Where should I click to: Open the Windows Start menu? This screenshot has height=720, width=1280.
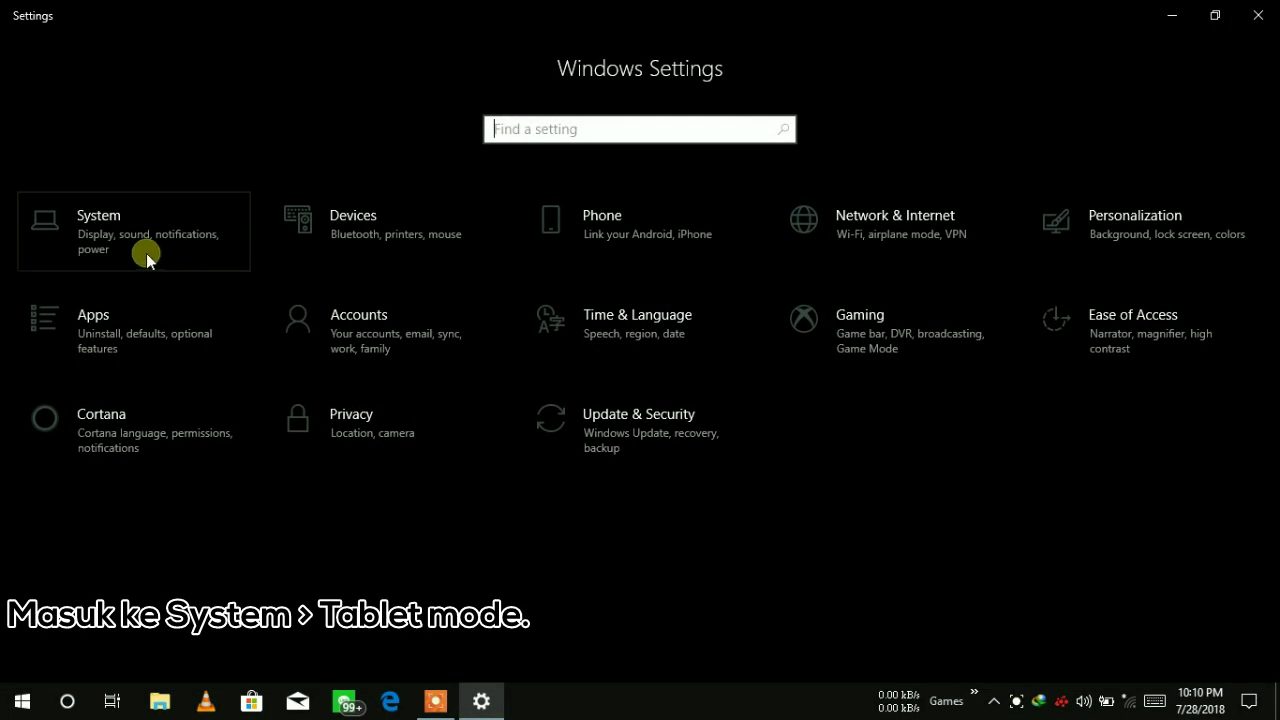22,701
